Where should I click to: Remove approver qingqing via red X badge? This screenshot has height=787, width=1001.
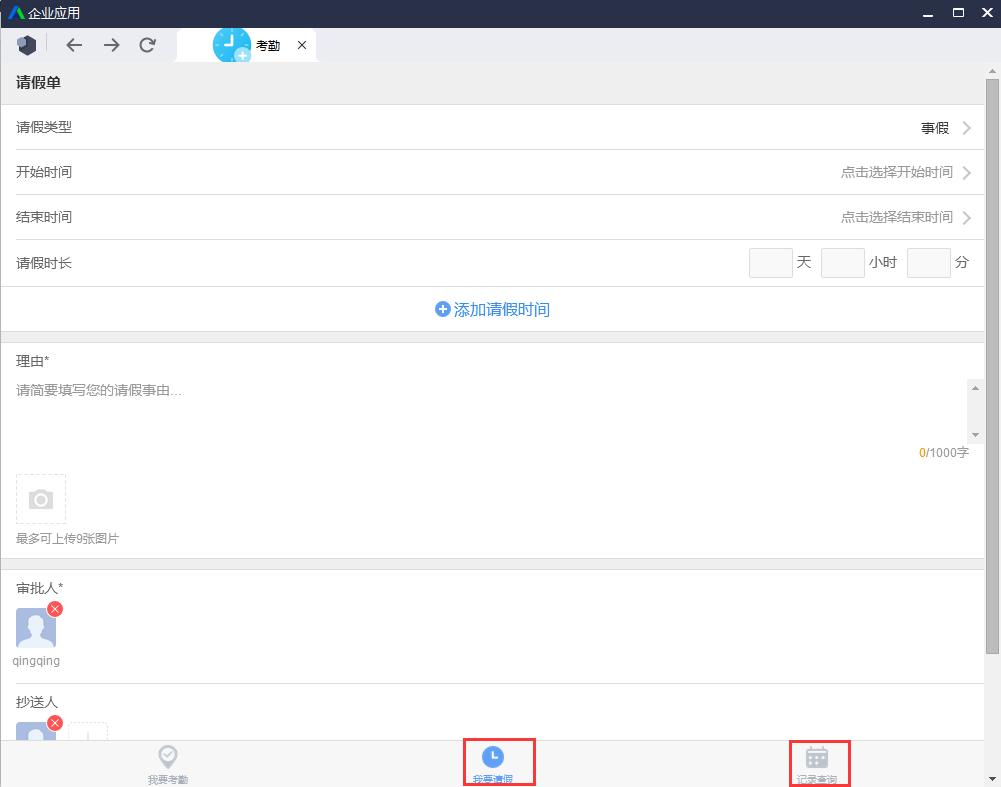(55, 608)
